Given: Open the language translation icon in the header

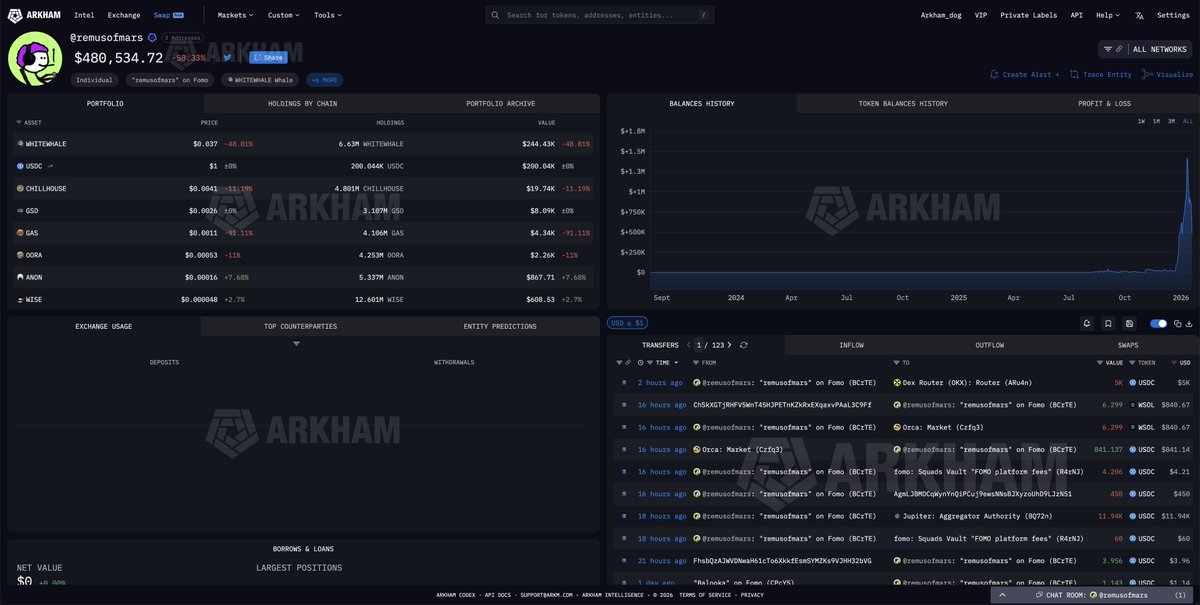Looking at the screenshot, I should tap(1139, 16).
